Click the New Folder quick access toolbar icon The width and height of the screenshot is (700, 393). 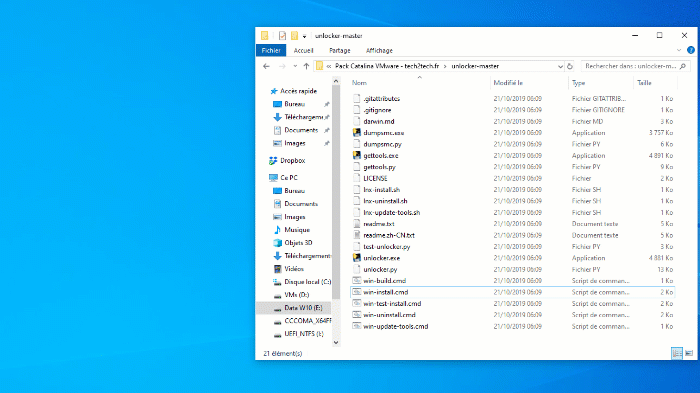294,36
